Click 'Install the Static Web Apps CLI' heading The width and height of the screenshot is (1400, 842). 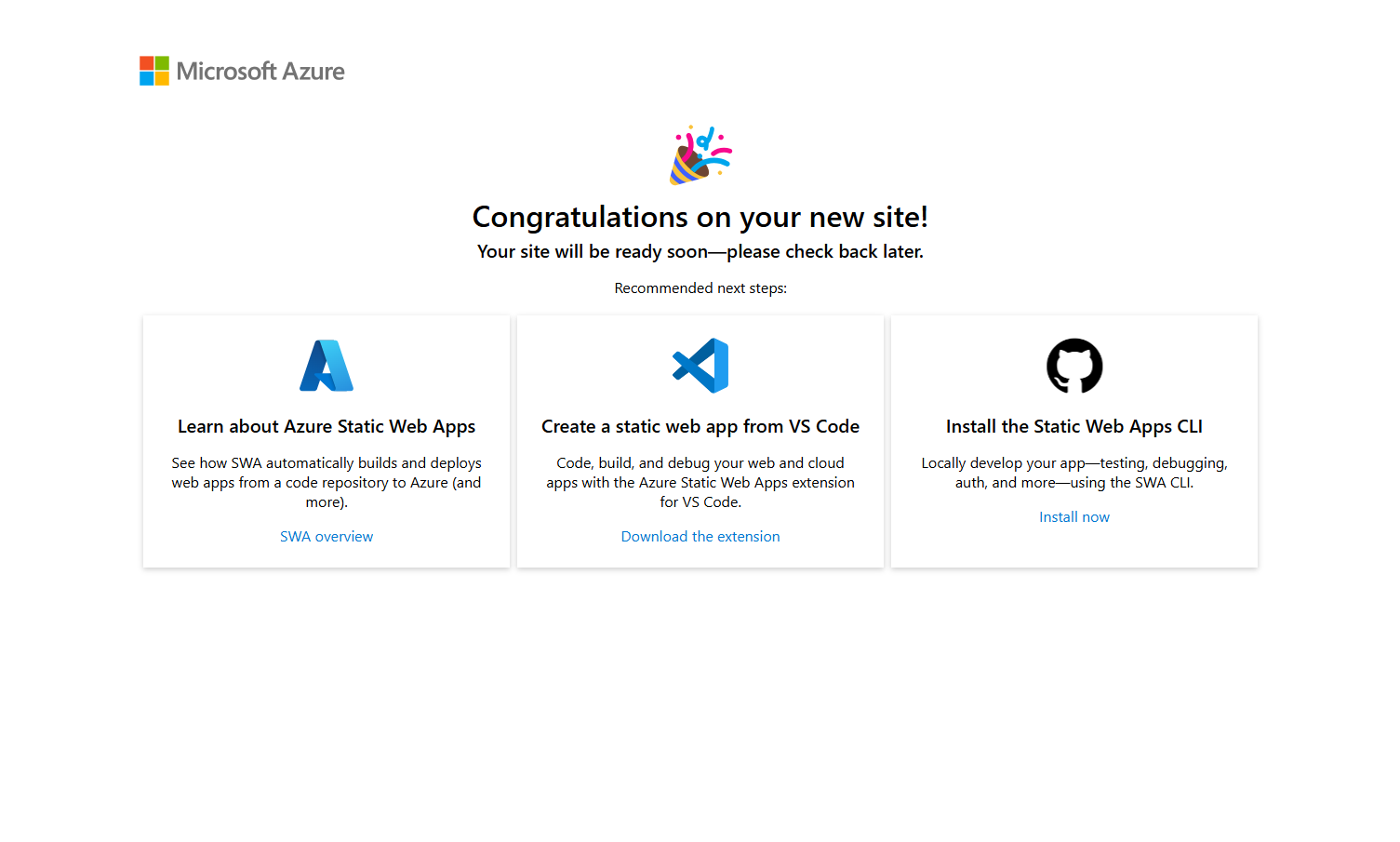click(x=1074, y=426)
